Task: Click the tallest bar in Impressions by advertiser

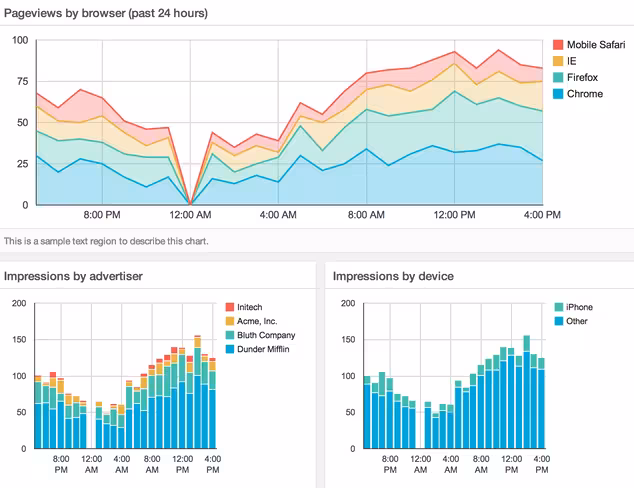Action: tap(197, 392)
